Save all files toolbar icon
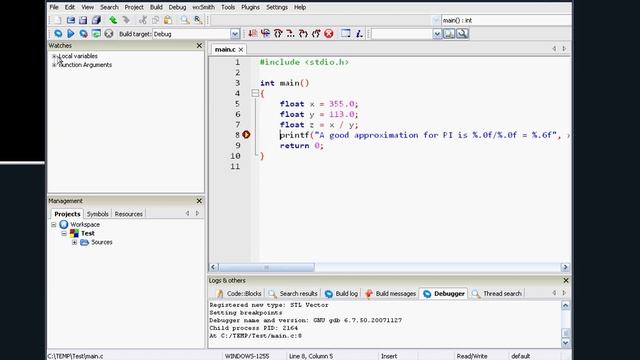This screenshot has width=640, height=360. 96,20
